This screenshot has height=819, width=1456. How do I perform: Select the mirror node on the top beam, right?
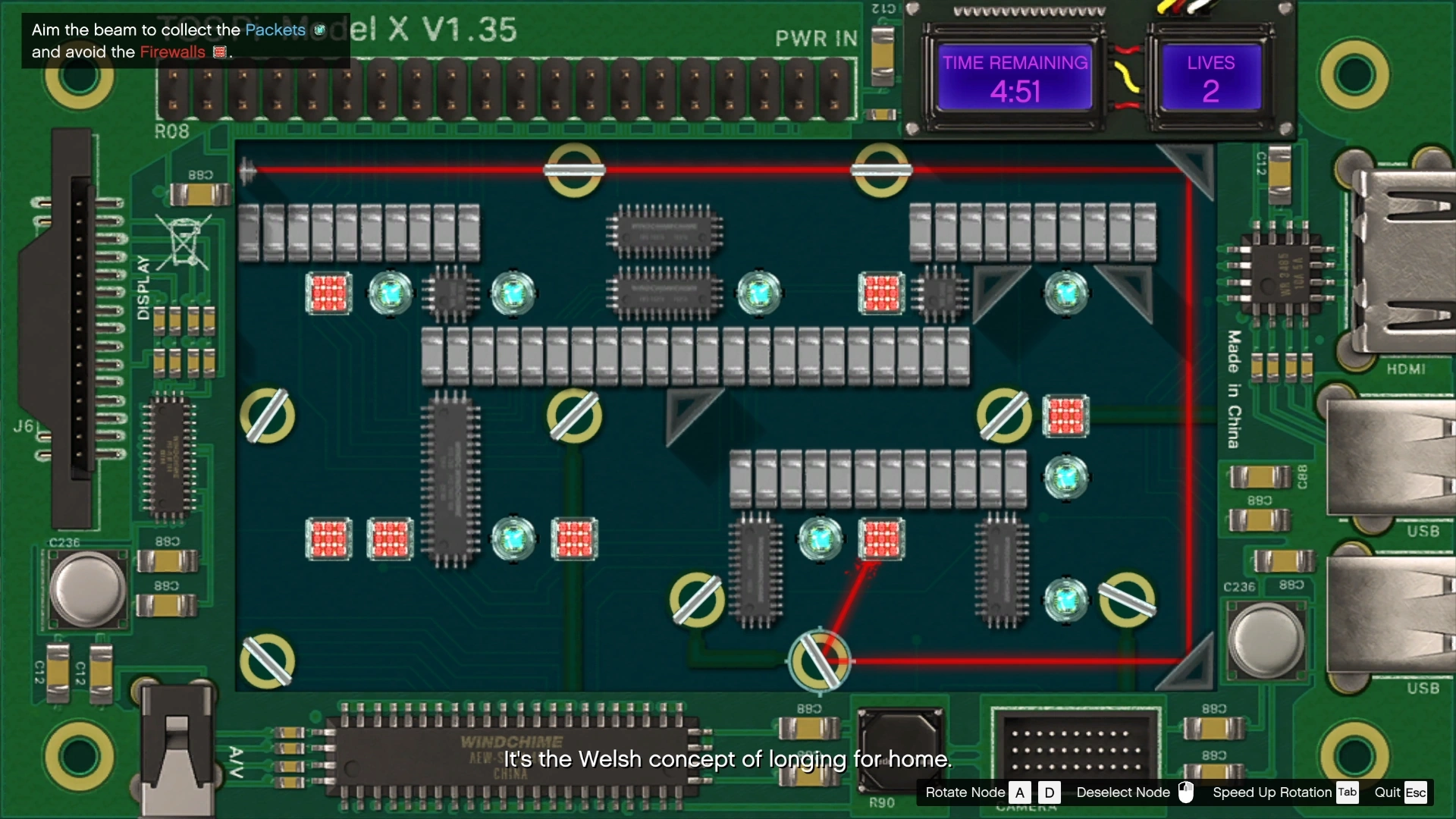(881, 170)
